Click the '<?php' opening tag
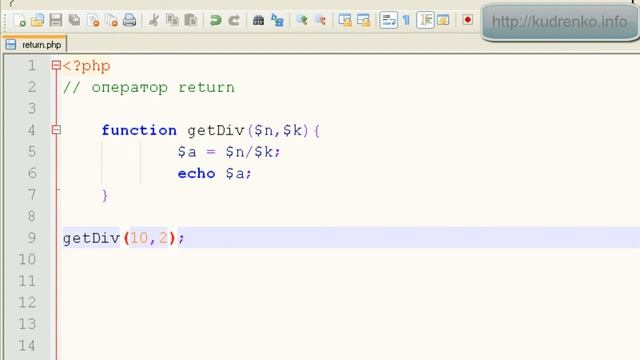640x360 pixels. [x=86, y=66]
